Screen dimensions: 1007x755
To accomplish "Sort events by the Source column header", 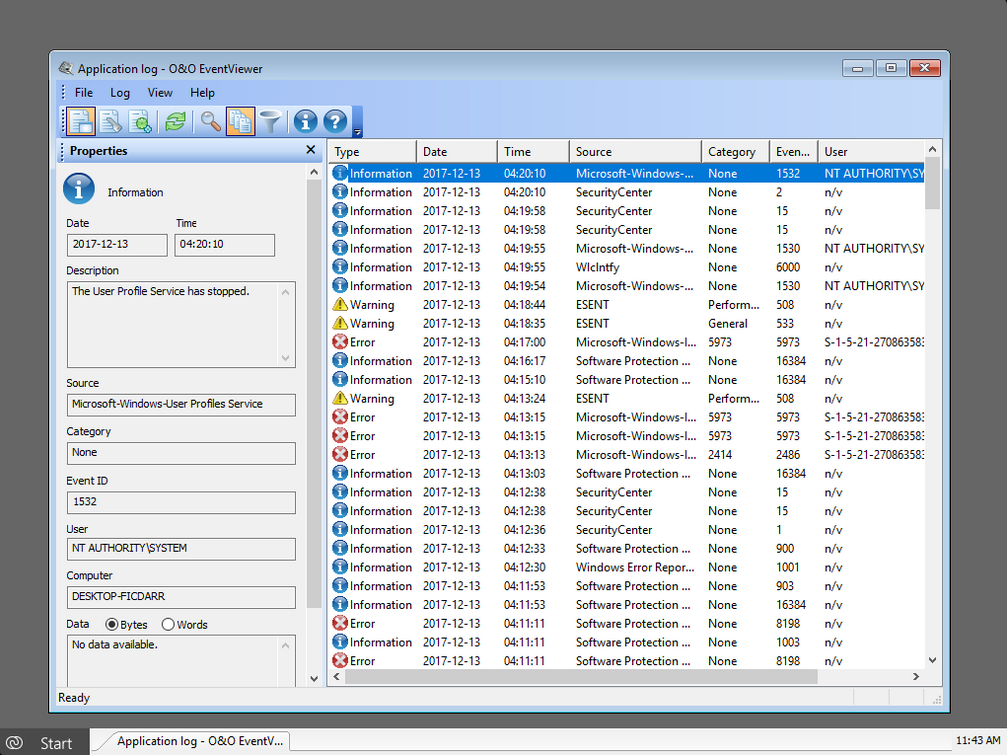I will [634, 152].
